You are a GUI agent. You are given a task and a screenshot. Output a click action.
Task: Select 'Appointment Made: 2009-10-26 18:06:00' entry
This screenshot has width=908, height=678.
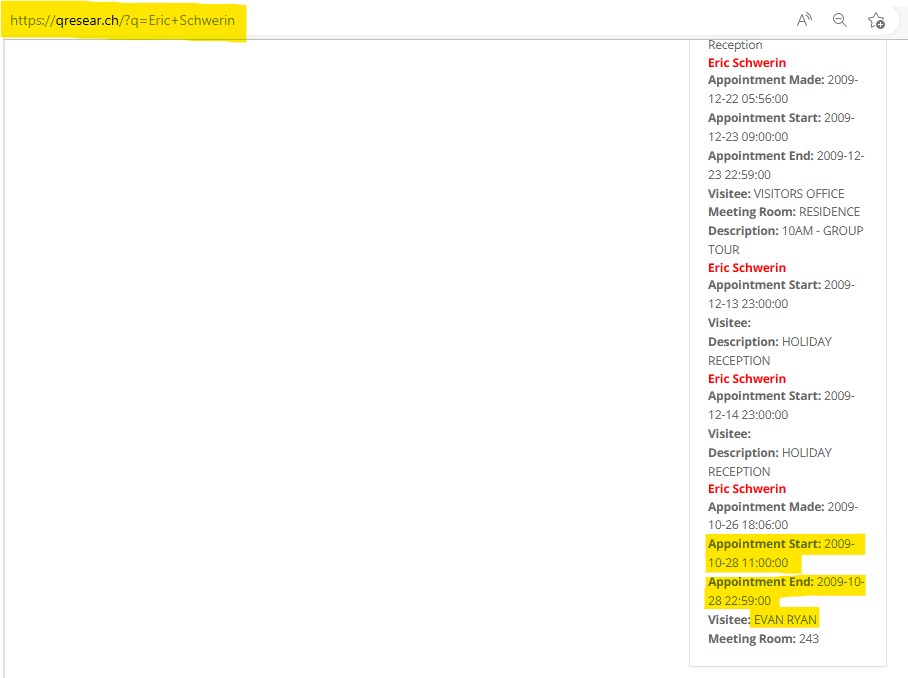click(x=783, y=516)
